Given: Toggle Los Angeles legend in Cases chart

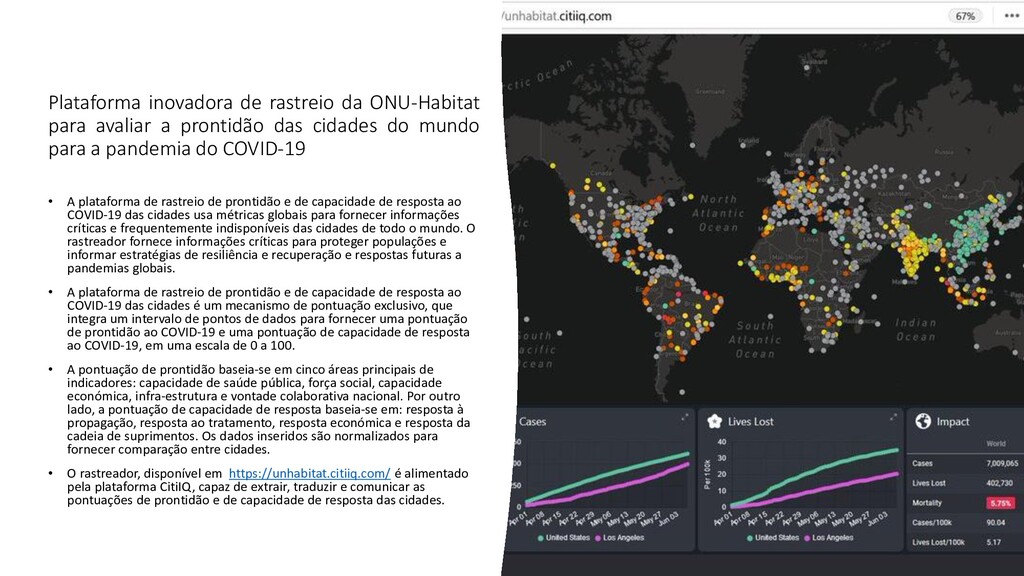Looking at the screenshot, I should point(619,538).
